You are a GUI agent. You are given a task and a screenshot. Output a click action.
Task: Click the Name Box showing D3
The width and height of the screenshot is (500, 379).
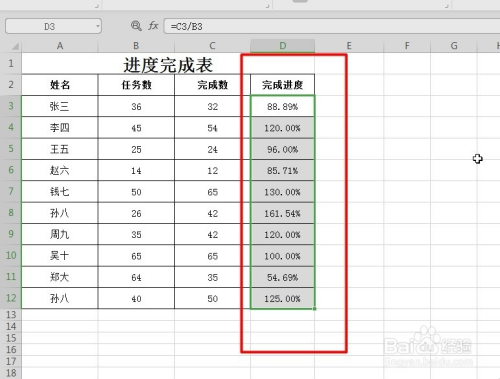(x=53, y=26)
